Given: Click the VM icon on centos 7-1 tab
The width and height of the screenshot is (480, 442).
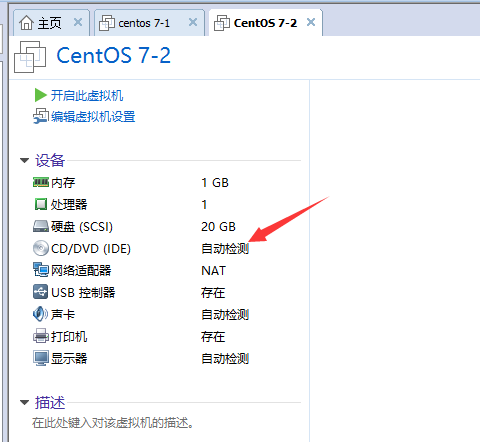Looking at the screenshot, I should point(107,23).
